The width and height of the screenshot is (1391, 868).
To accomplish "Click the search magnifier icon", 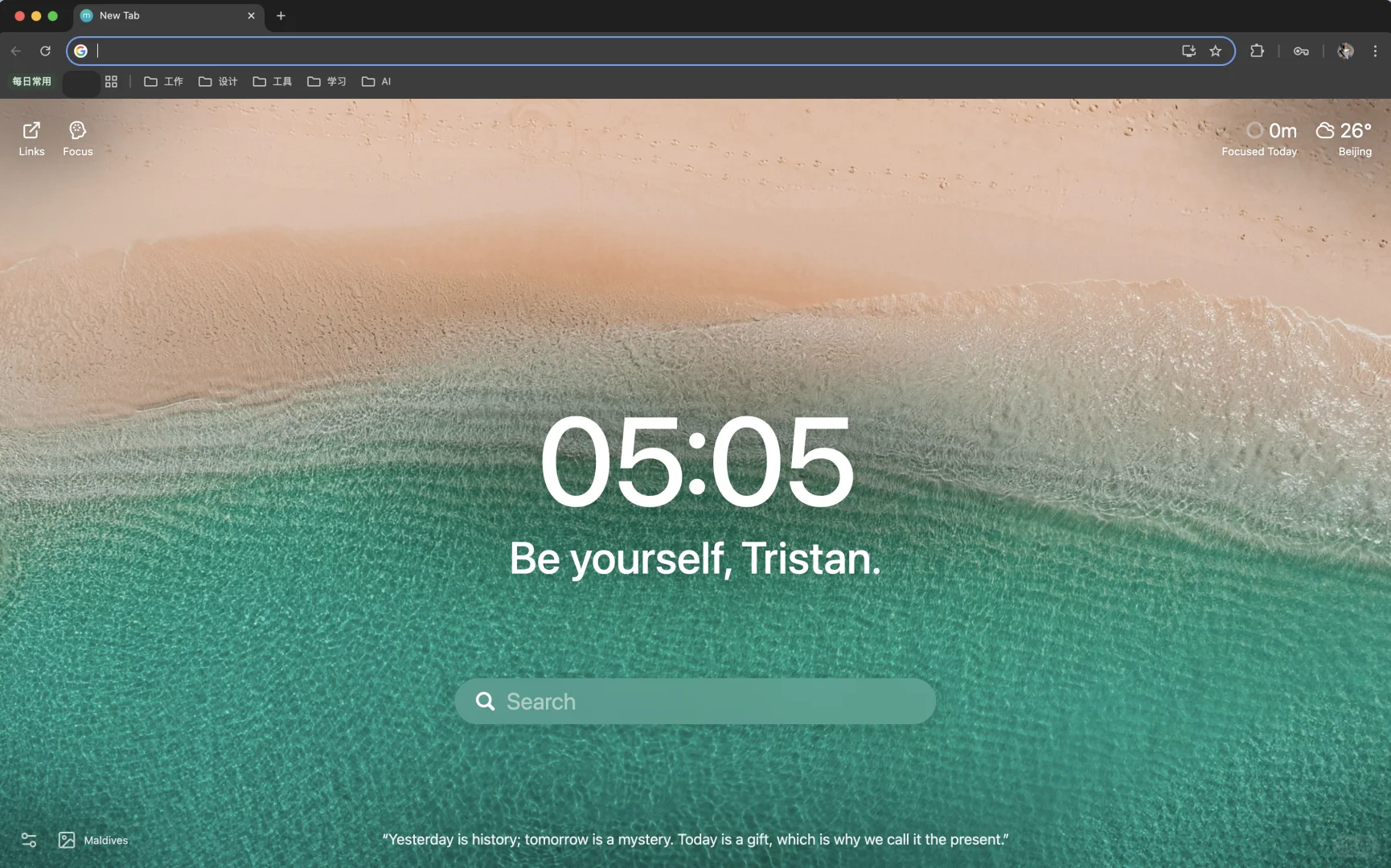I will [x=485, y=702].
